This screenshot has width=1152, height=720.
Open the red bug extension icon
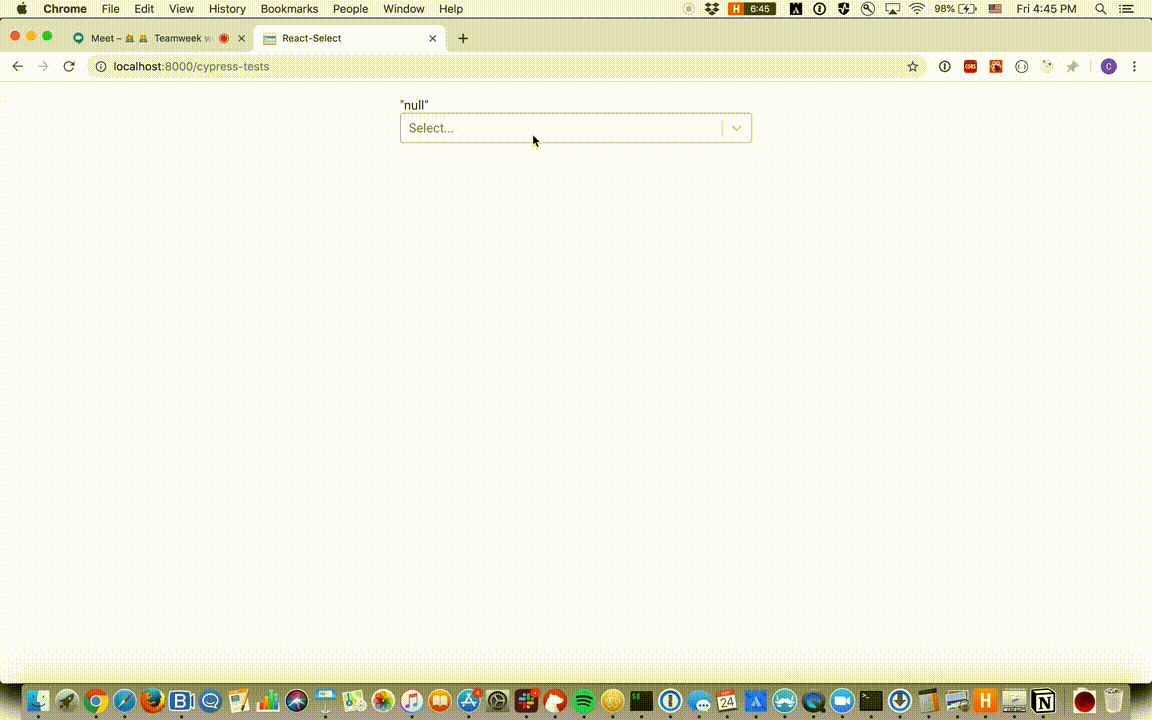point(996,66)
